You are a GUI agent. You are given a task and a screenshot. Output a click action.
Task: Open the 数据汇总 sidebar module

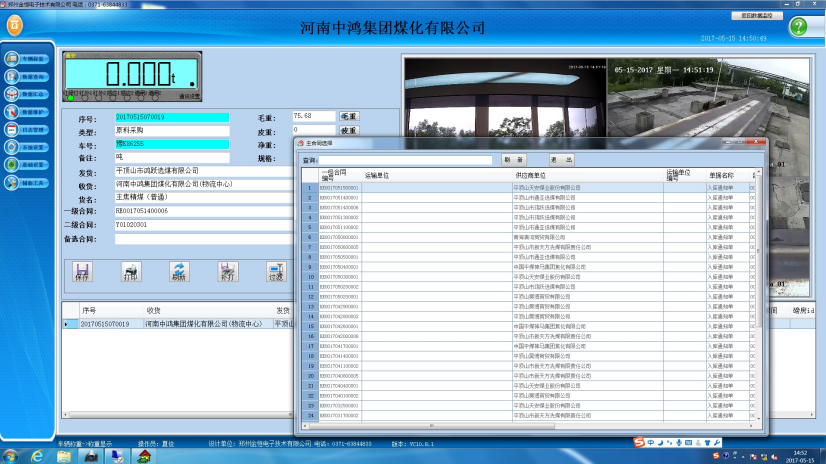pos(28,94)
